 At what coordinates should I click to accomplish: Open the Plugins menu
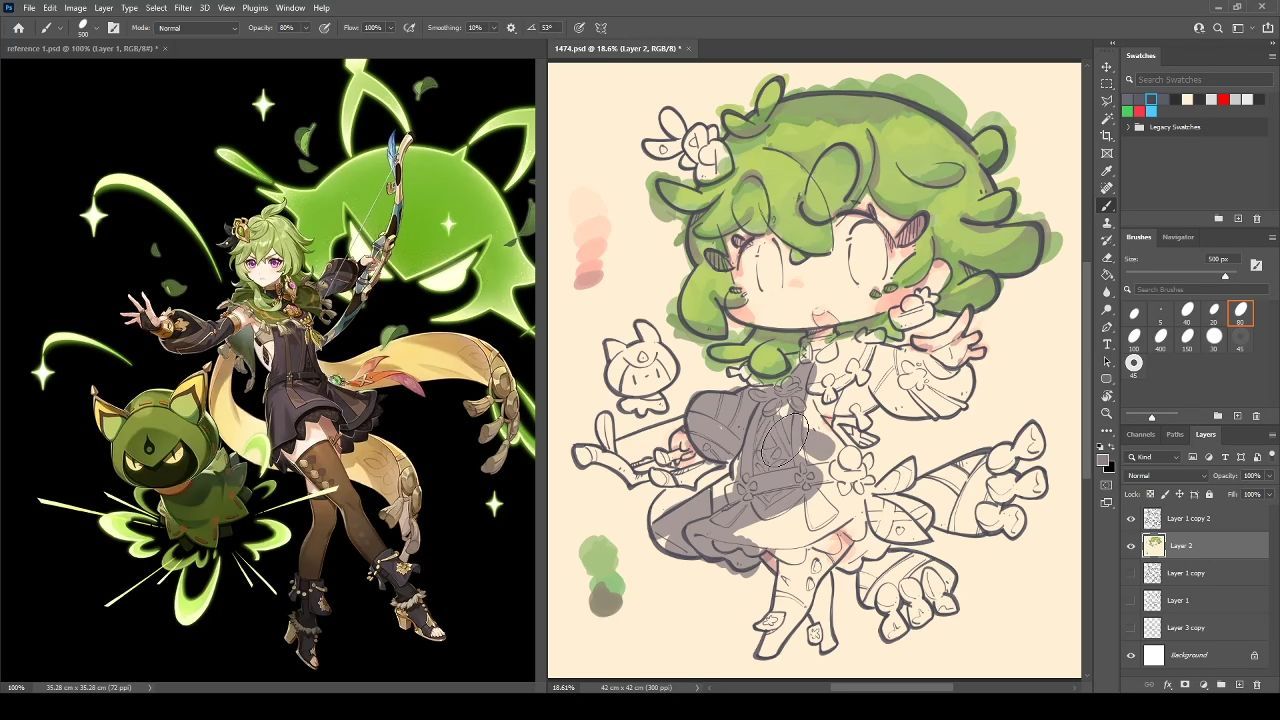(x=255, y=8)
